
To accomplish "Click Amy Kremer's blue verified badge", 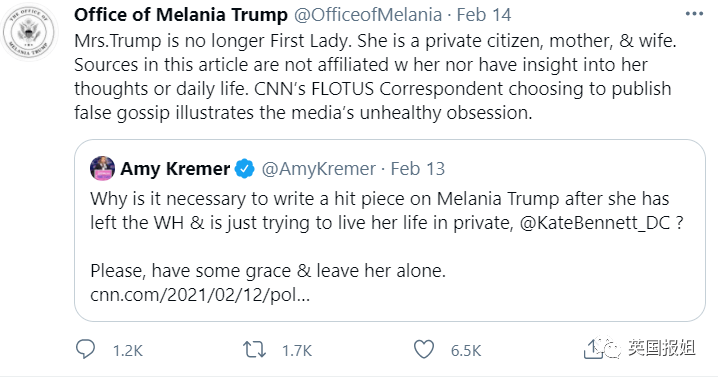I will pos(245,169).
